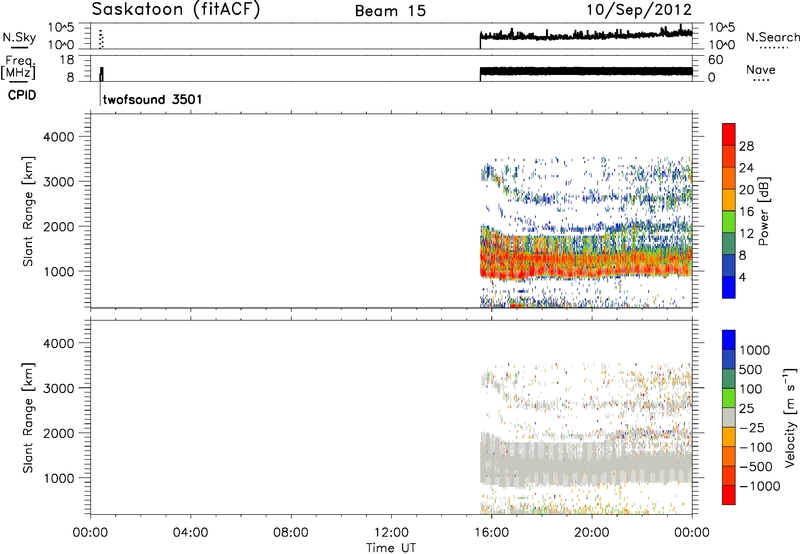The image size is (800, 554).
Task: Click the Beam 15 label
Action: coord(390,11)
